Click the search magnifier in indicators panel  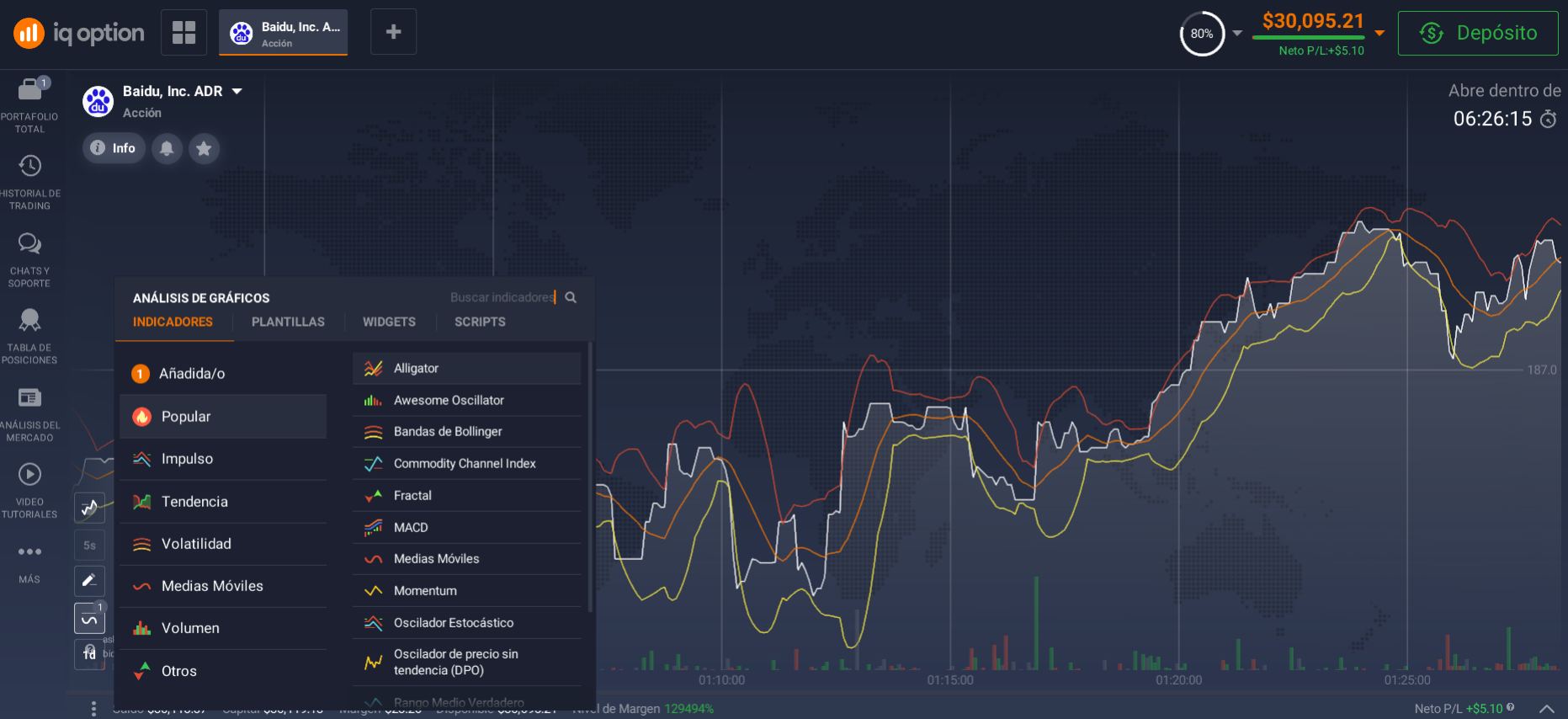coord(571,297)
